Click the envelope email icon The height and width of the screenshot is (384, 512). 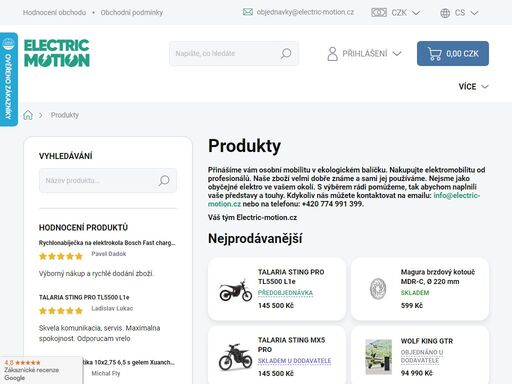point(248,12)
